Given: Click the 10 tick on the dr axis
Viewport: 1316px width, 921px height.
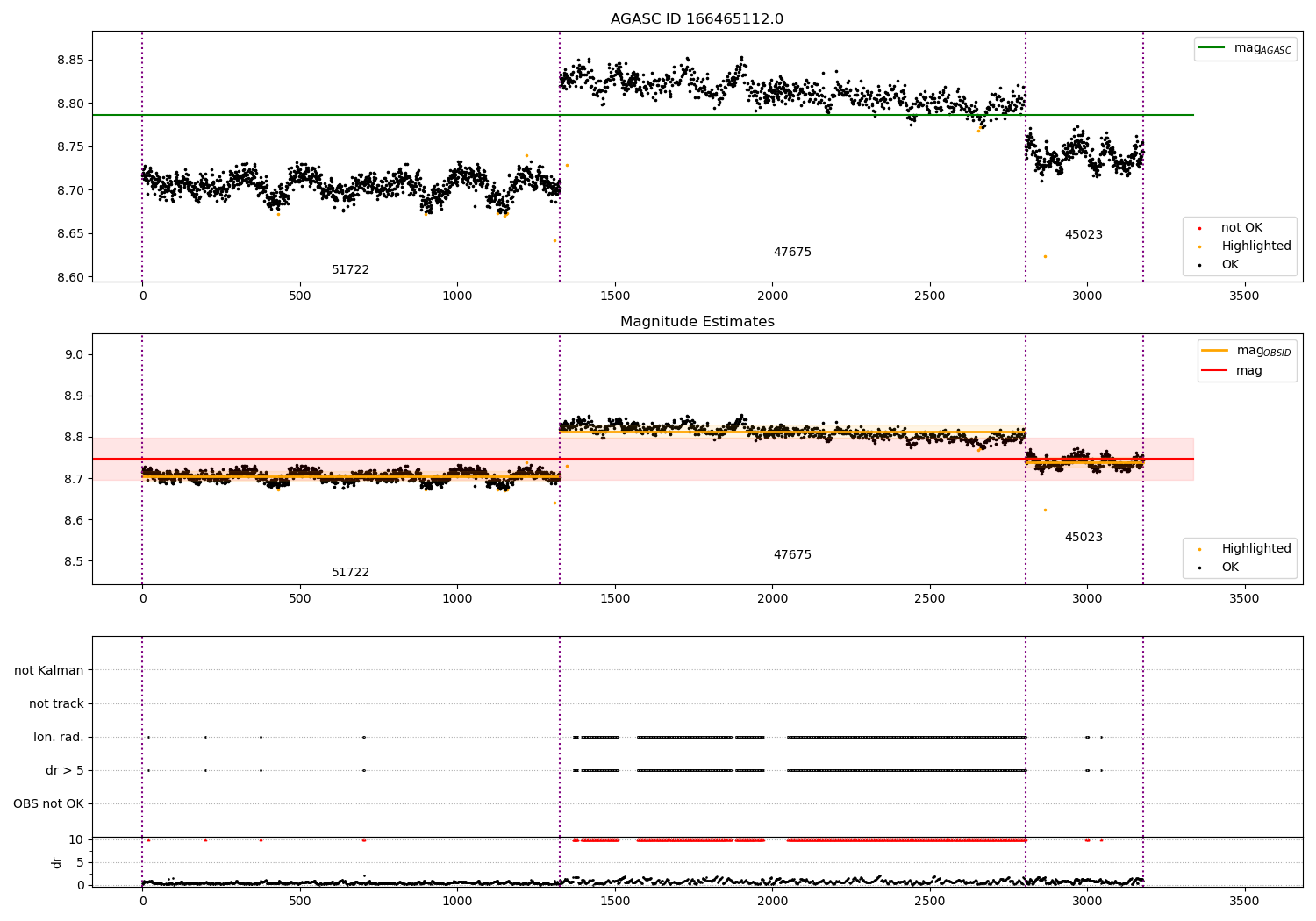Looking at the screenshot, I should [76, 840].
